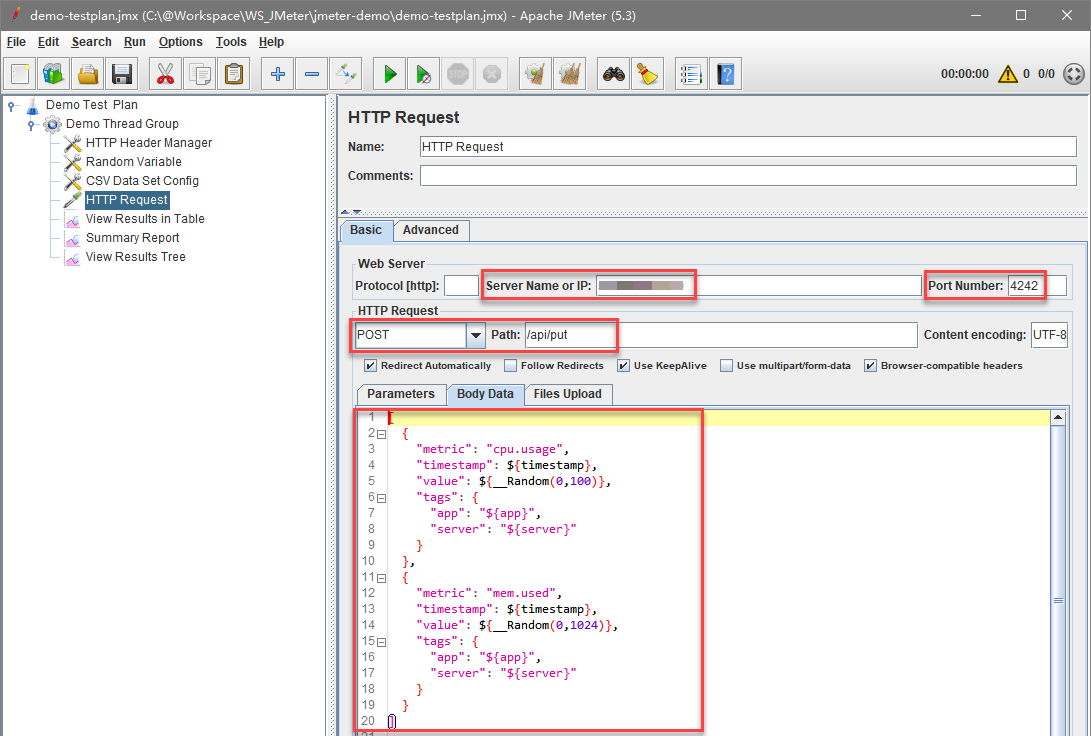
Task: Click the Expand All plus icon
Action: tap(278, 74)
